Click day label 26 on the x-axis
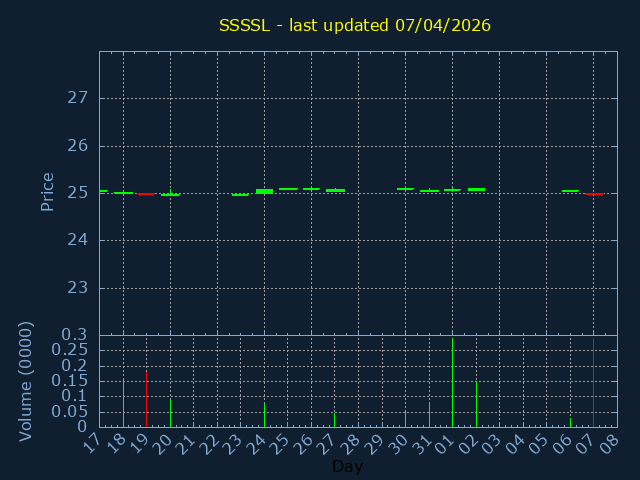This screenshot has height=480, width=640. (304, 444)
